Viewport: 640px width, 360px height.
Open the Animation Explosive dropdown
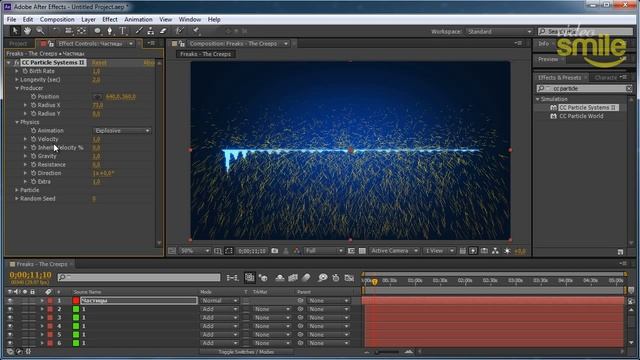point(122,131)
